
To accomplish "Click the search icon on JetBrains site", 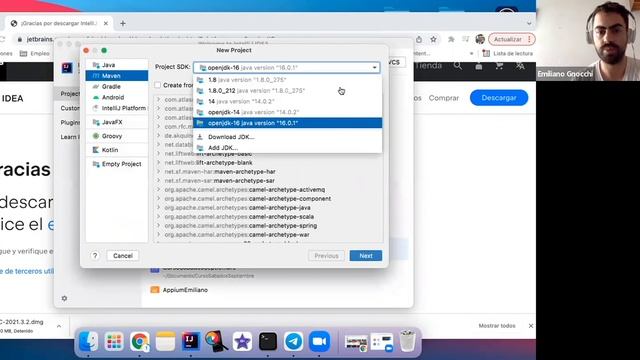I will (458, 66).
